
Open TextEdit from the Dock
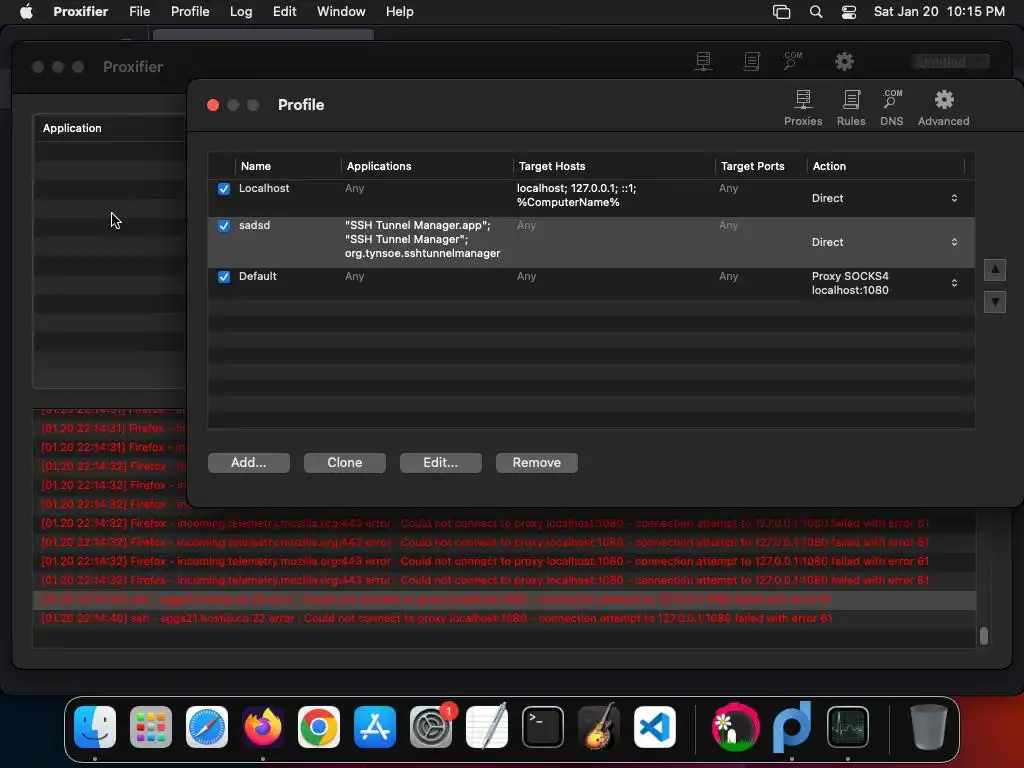pos(487,727)
